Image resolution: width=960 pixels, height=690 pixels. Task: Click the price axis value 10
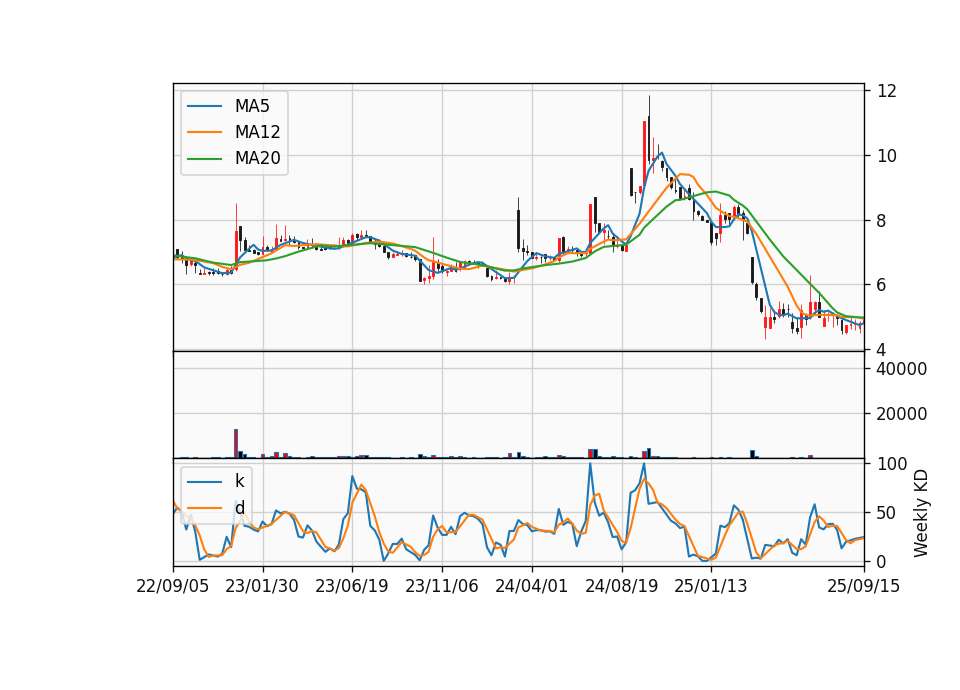887,156
